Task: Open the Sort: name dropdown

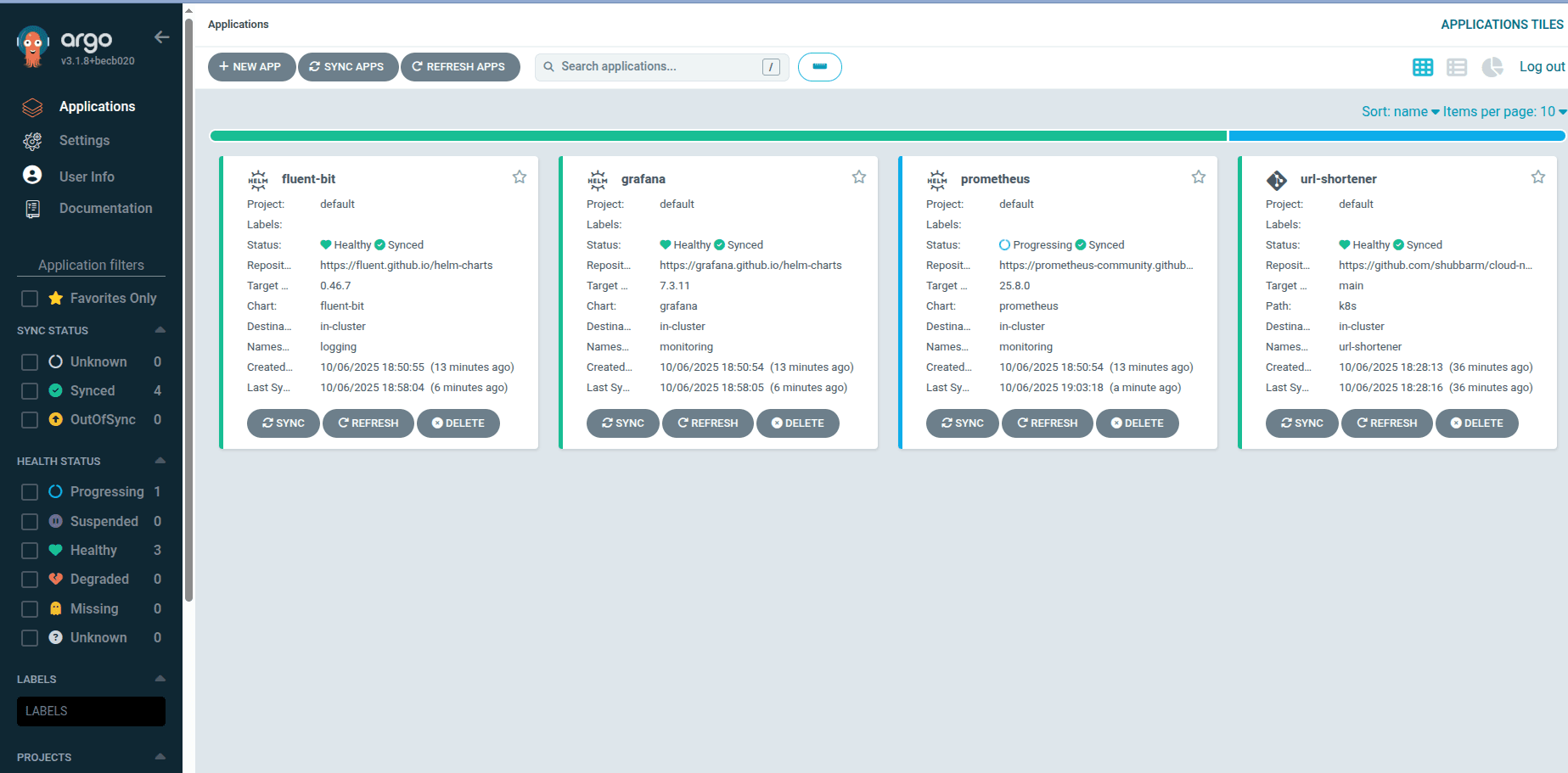Action: click(x=1400, y=112)
